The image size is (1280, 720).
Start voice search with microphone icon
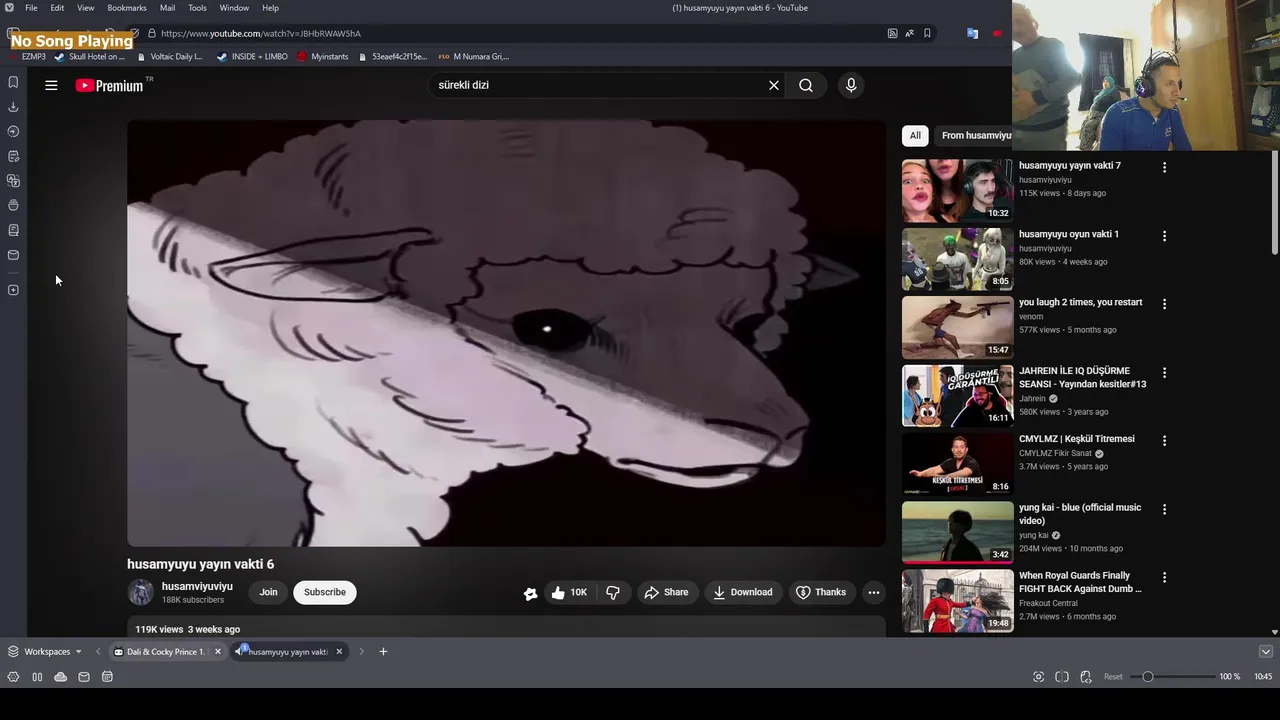851,85
